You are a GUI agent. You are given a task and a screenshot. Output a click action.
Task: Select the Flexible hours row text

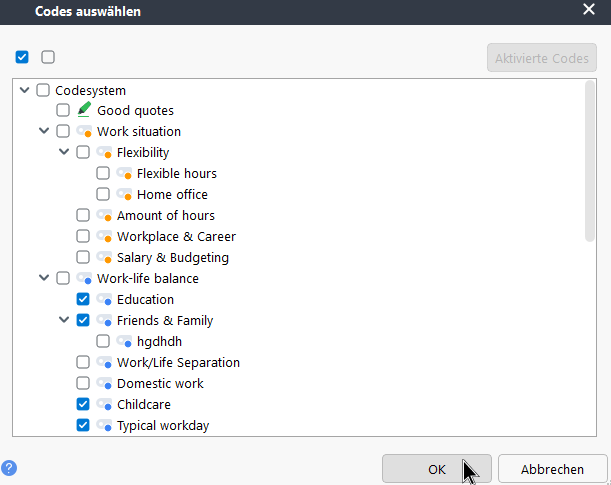(x=177, y=173)
